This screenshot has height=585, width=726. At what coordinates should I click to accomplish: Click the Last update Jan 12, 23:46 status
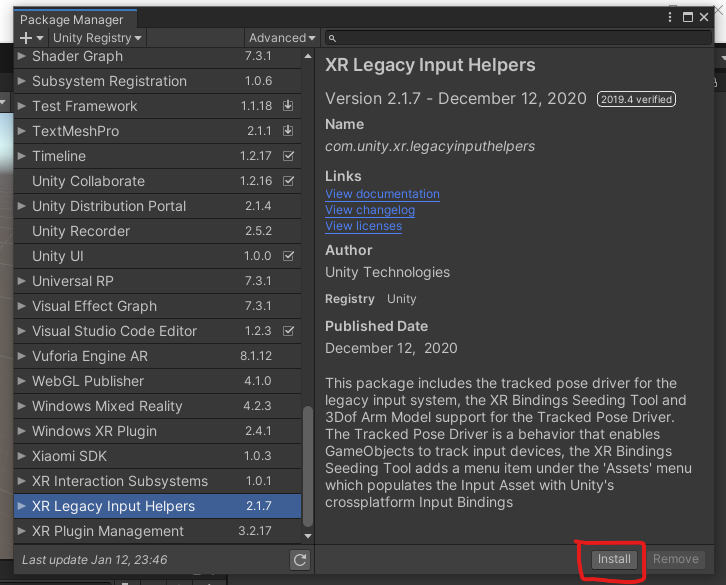coord(94,560)
